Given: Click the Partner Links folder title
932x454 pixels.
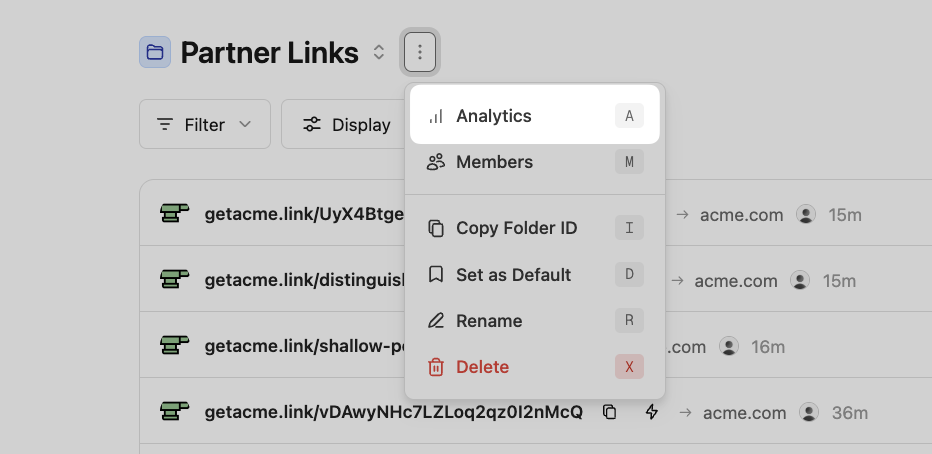Looking at the screenshot, I should (x=269, y=53).
